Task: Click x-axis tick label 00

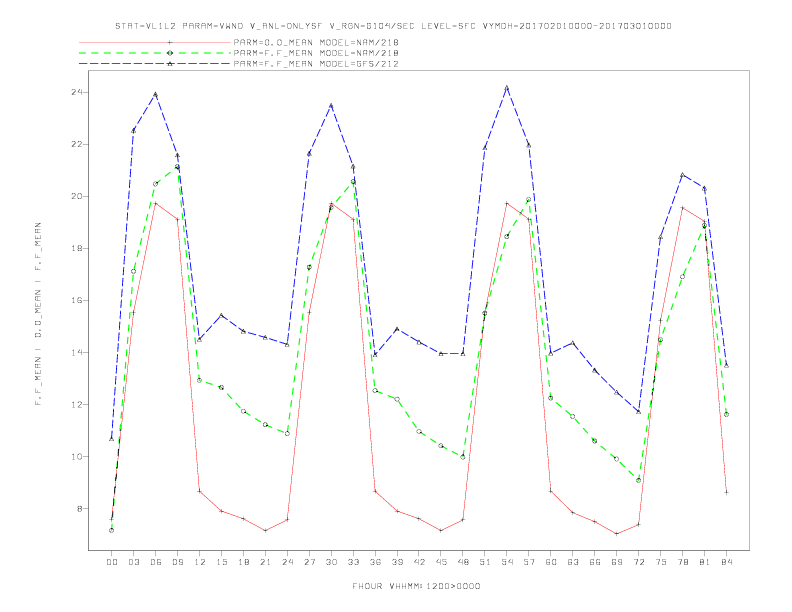Action: (112, 562)
